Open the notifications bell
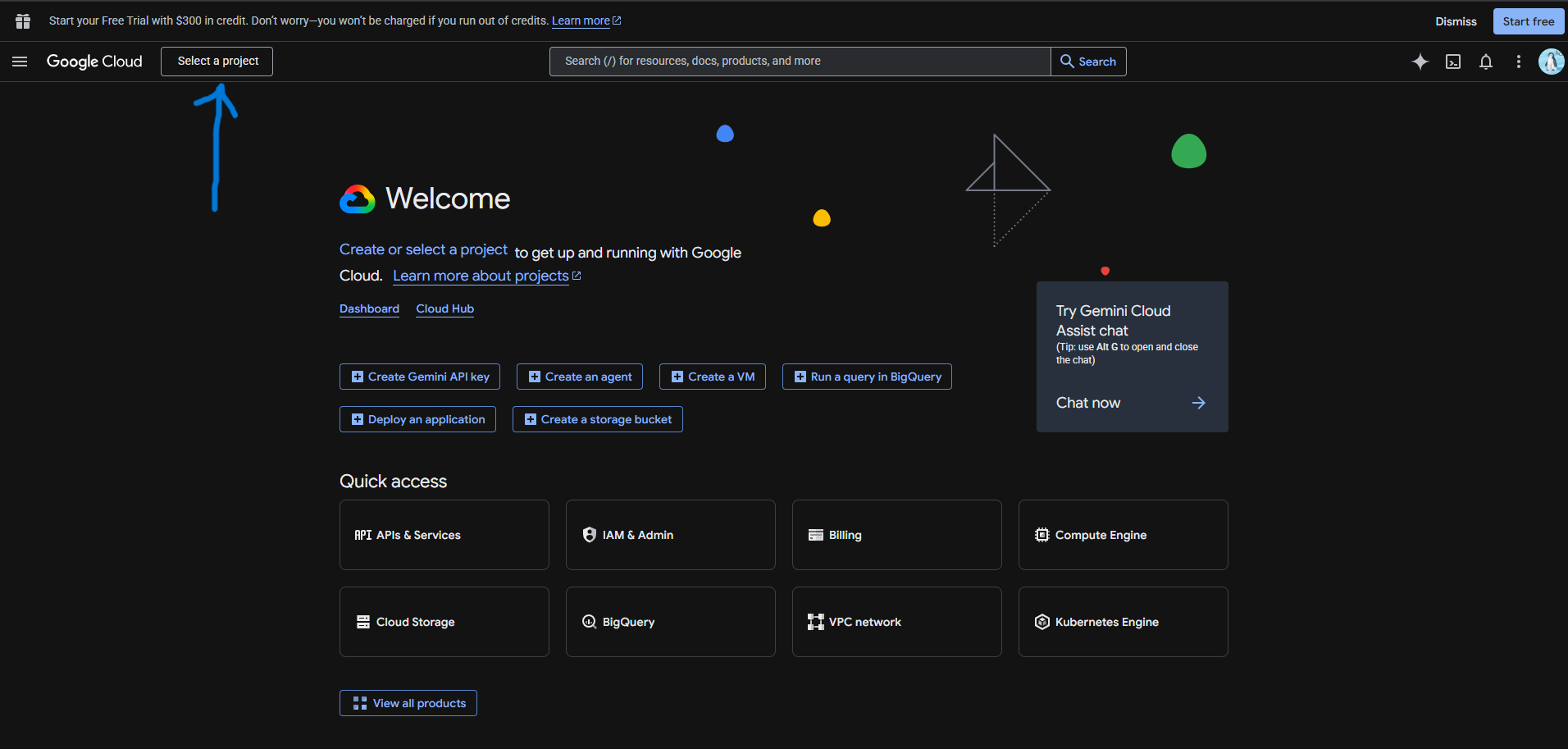The height and width of the screenshot is (749, 1568). 1486,62
